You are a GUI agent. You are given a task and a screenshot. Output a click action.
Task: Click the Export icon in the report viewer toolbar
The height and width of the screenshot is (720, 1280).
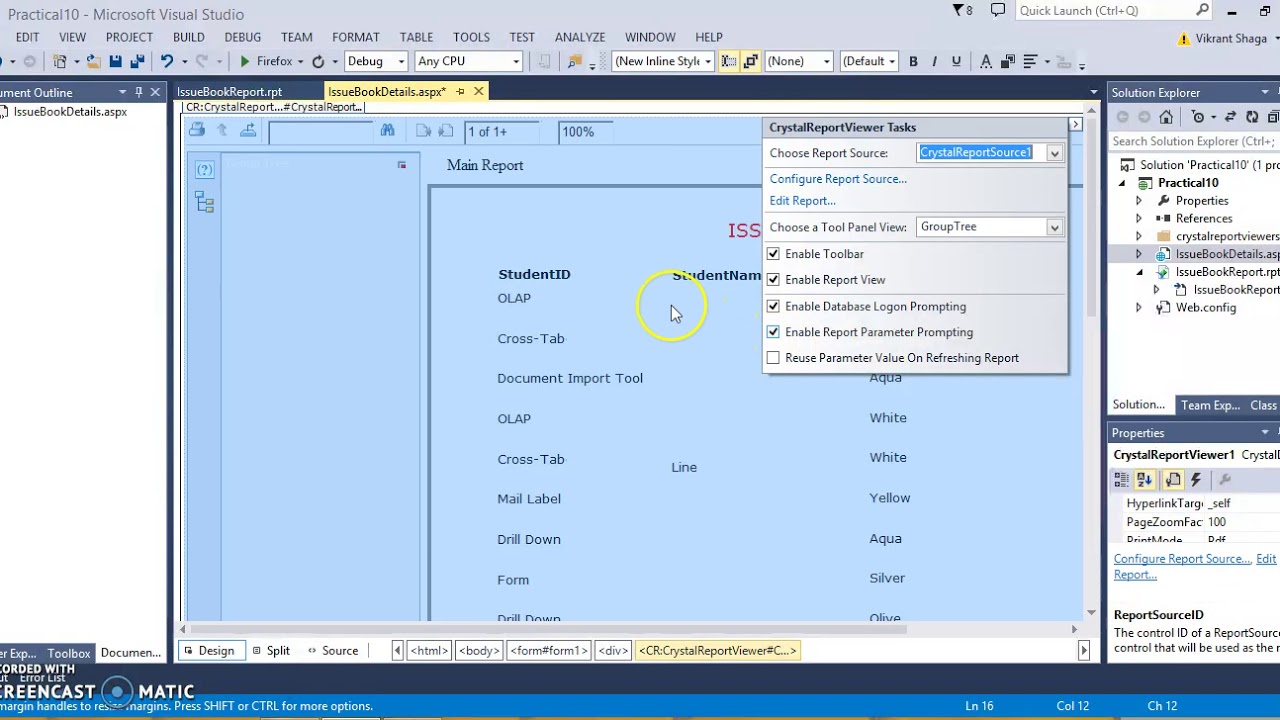[248, 130]
